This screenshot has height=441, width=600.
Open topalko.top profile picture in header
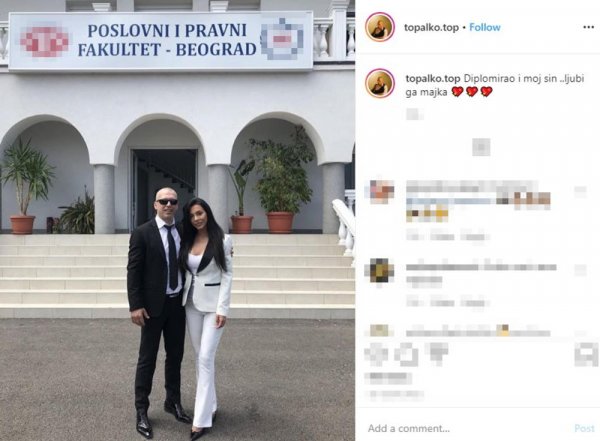380,27
